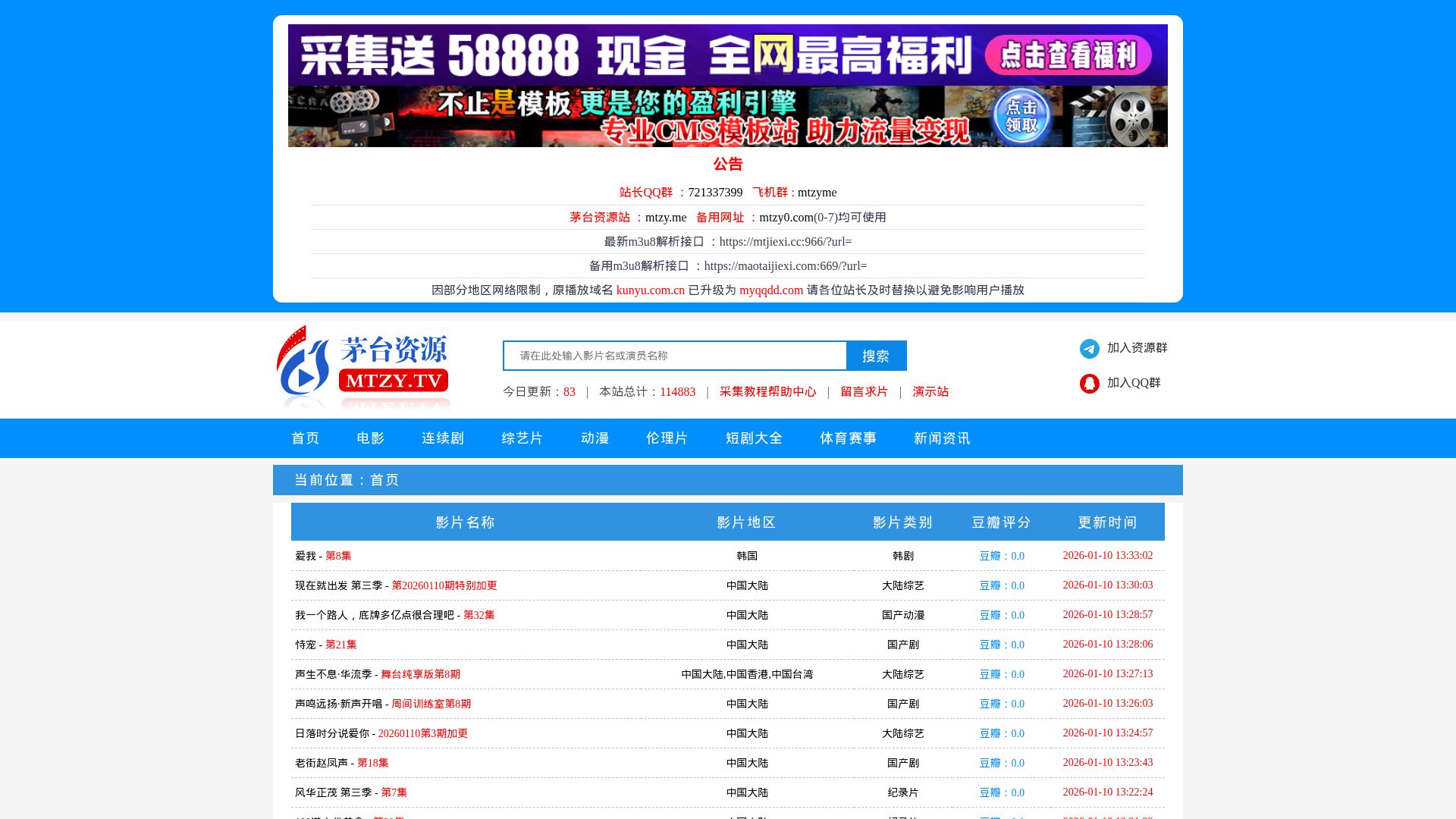Click the Telegram icon beside 加入资源群
The width and height of the screenshot is (1456, 819).
(x=1089, y=348)
